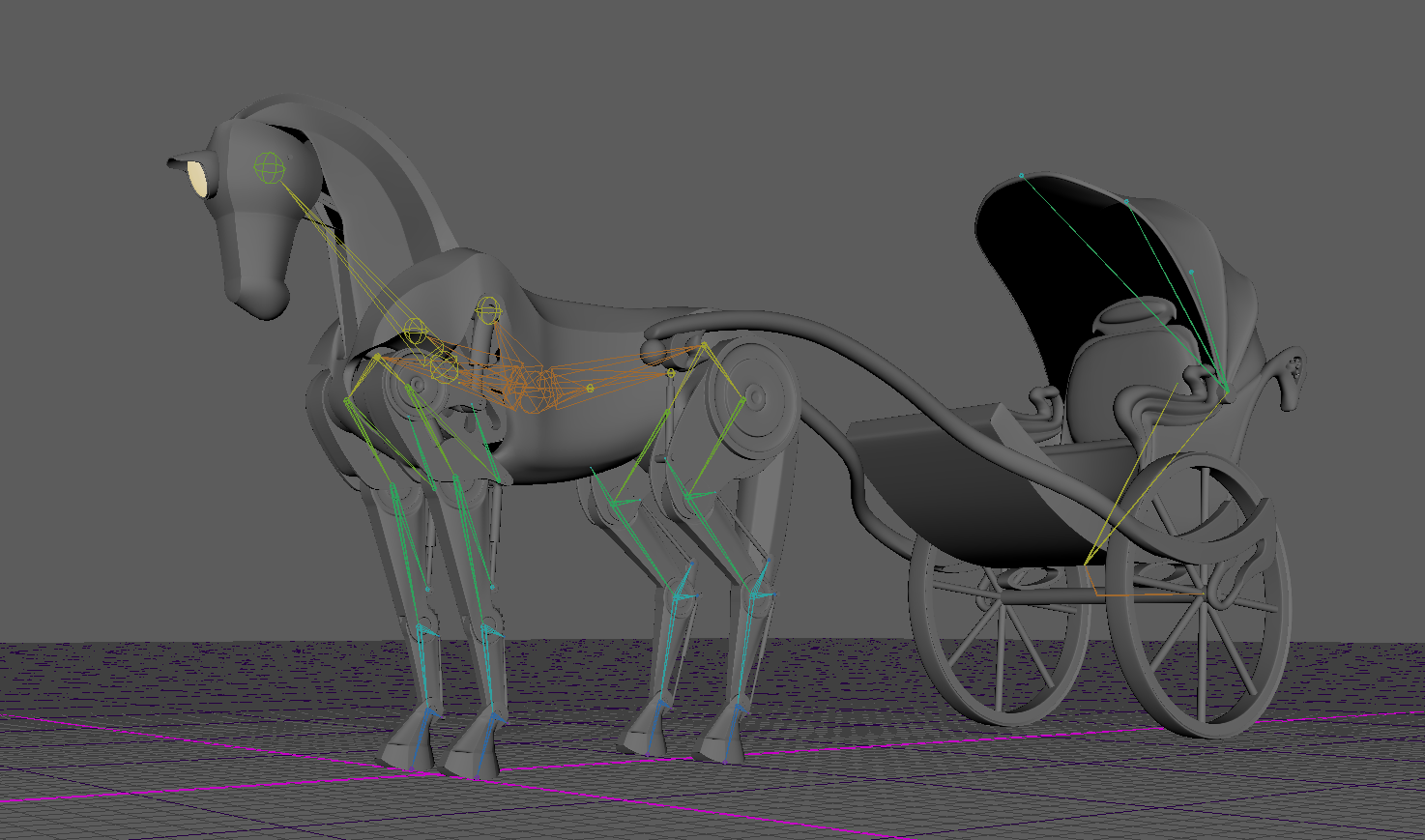
Task: Select the green head joint sphere
Action: [270, 168]
